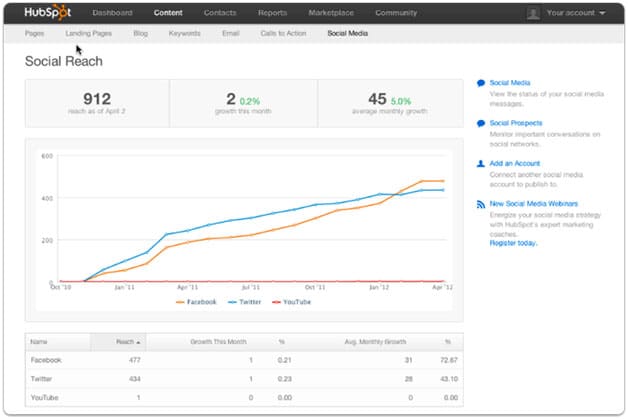The image size is (628, 419).
Task: Select the Social Media sub-tab
Action: [348, 33]
